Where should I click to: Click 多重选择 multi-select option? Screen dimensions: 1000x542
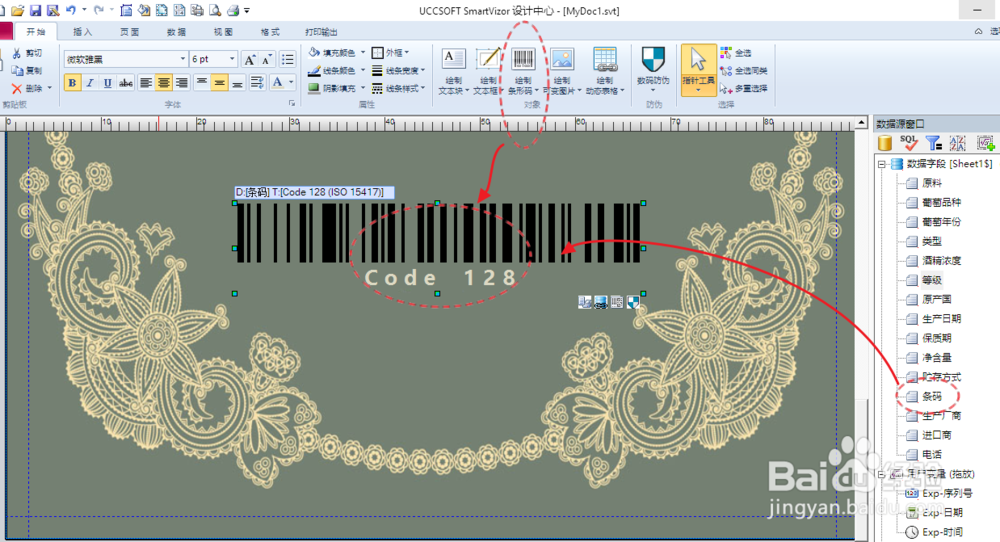744,88
